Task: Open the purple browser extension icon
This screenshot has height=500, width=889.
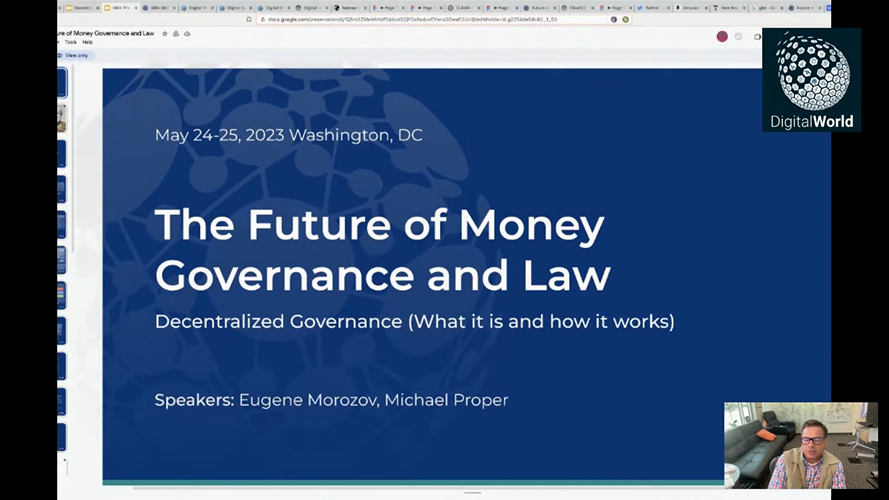Action: [614, 19]
